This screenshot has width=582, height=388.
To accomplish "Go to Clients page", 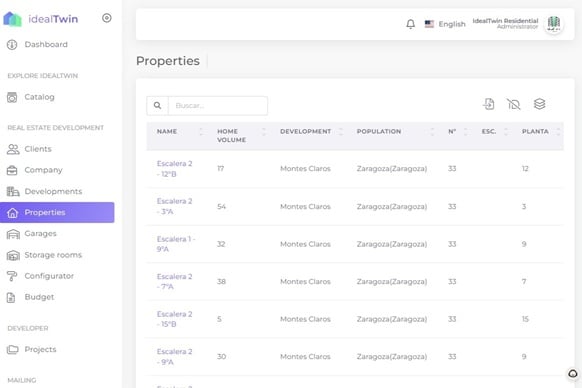I will click(x=38, y=149).
